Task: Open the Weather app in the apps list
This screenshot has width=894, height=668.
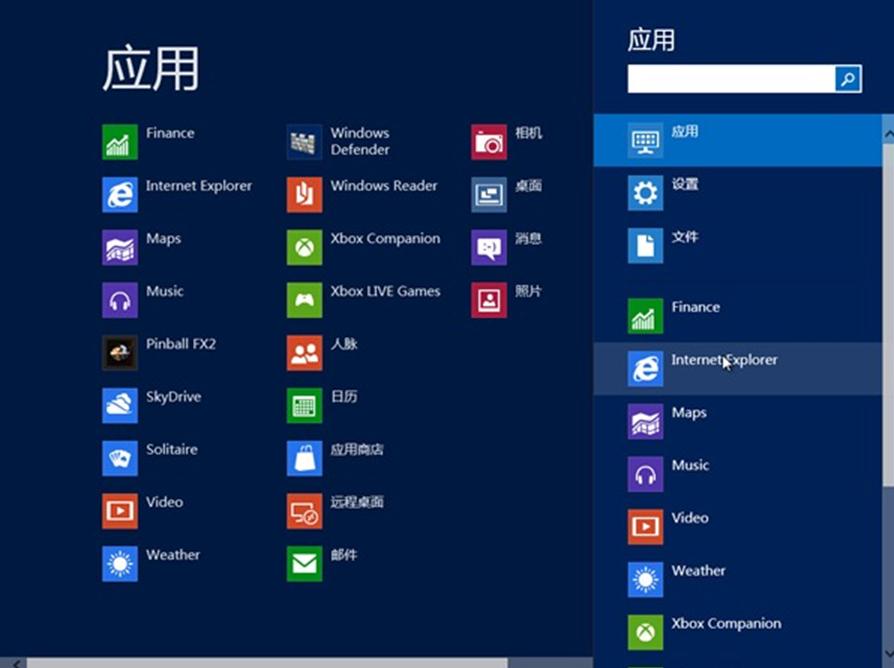Action: (120, 564)
